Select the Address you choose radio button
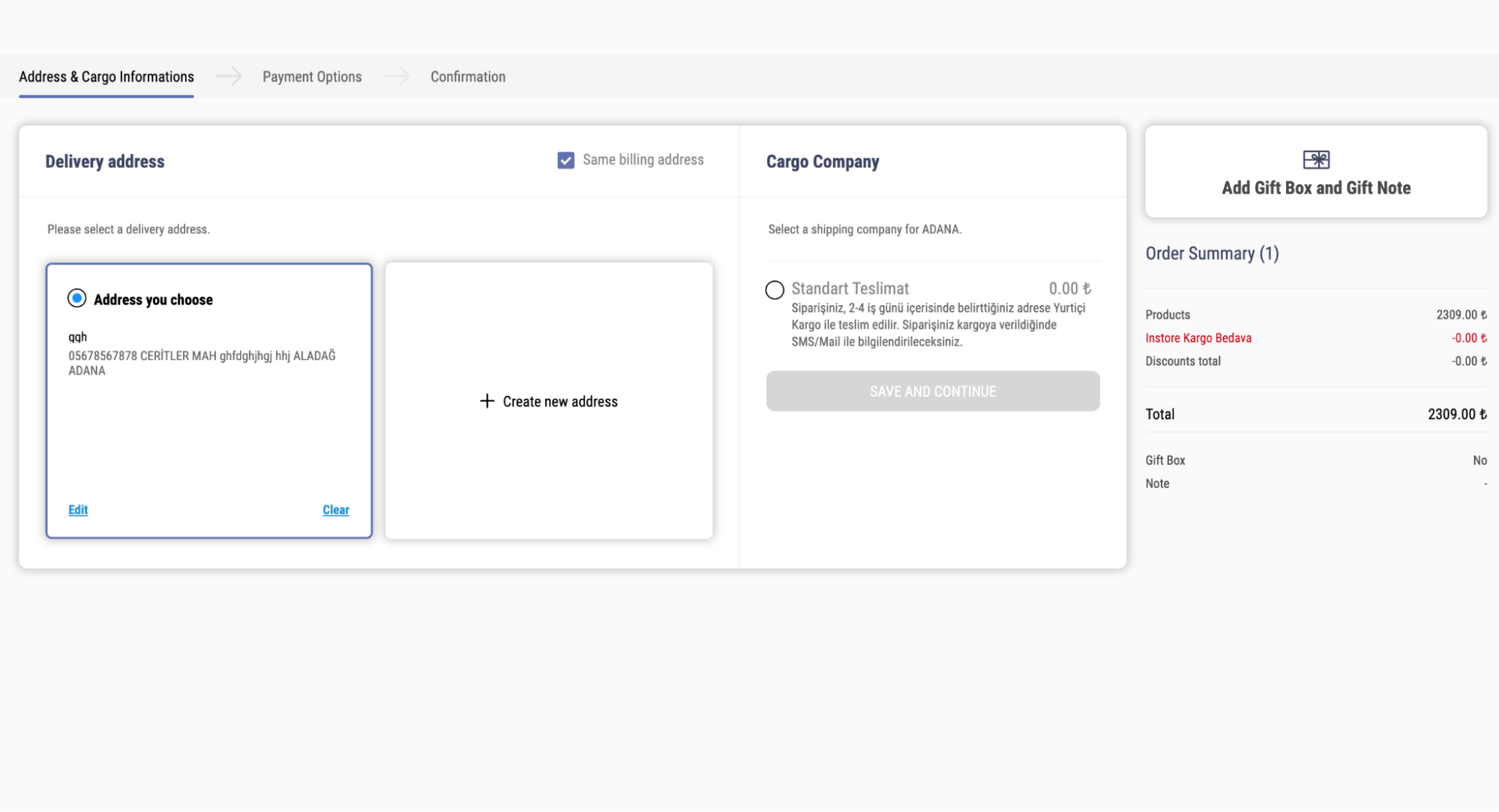This screenshot has width=1499, height=812. [x=76, y=298]
